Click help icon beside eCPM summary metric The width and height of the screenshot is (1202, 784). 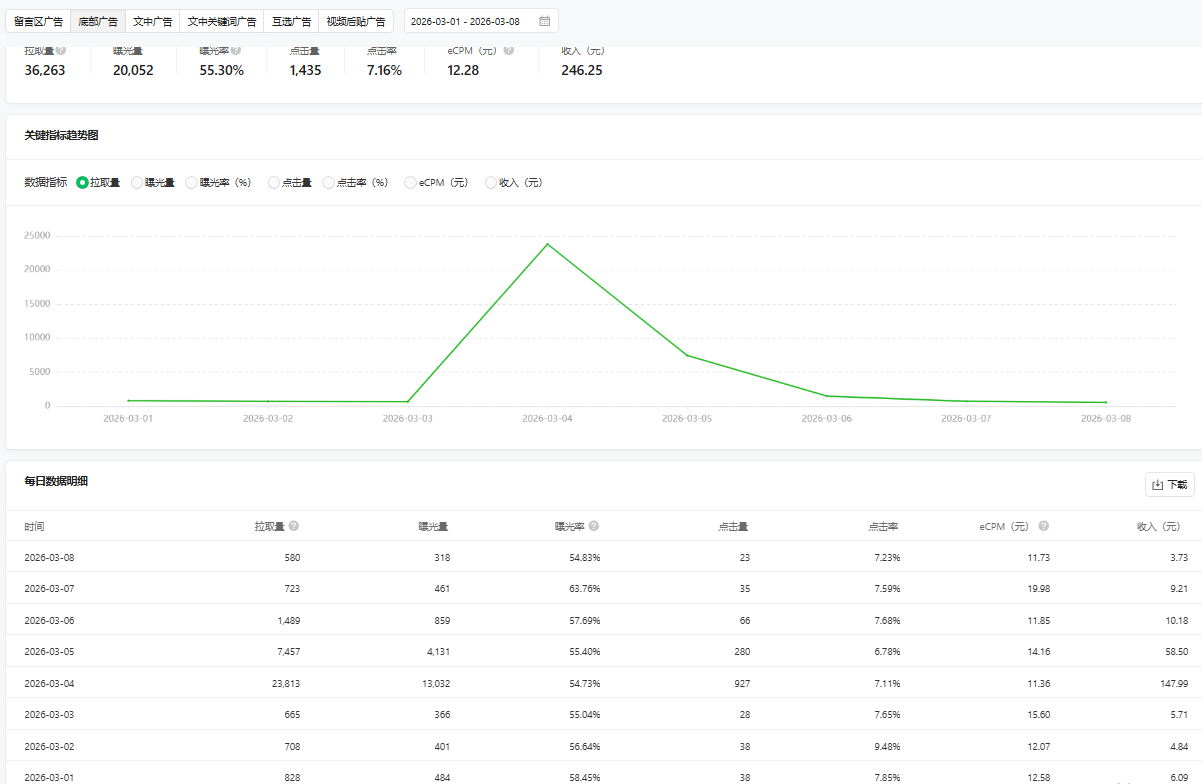click(509, 50)
